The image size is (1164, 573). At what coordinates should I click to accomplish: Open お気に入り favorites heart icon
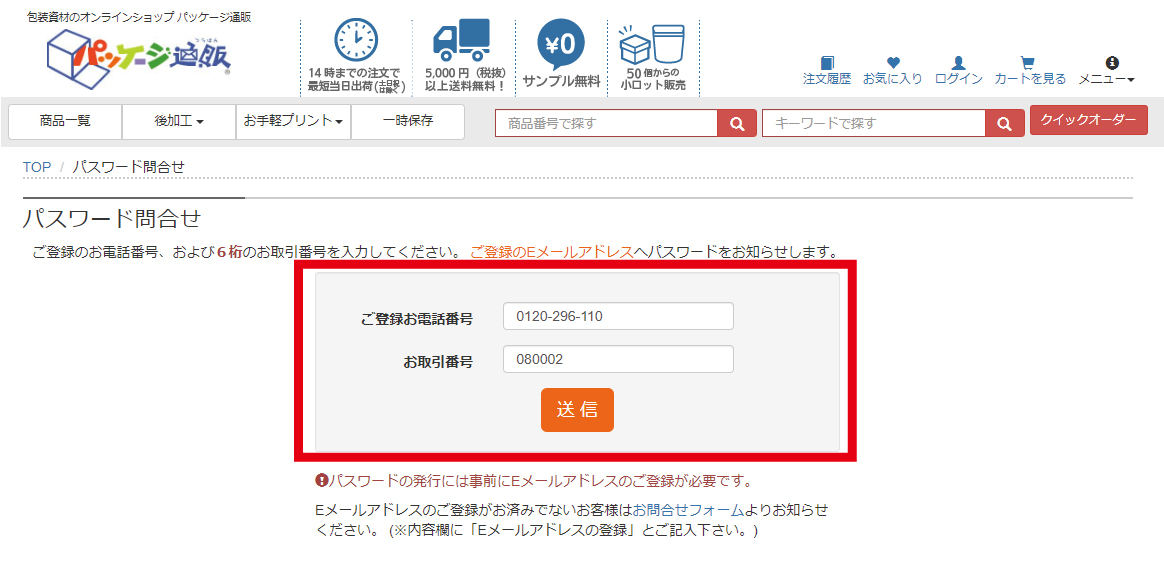click(893, 64)
